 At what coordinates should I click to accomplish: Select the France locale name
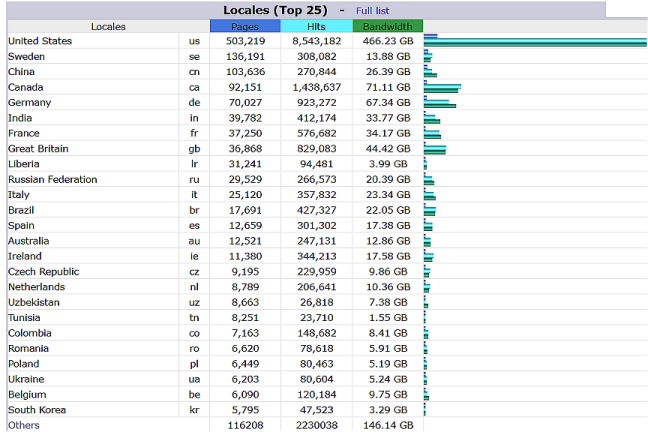pyautogui.click(x=24, y=133)
